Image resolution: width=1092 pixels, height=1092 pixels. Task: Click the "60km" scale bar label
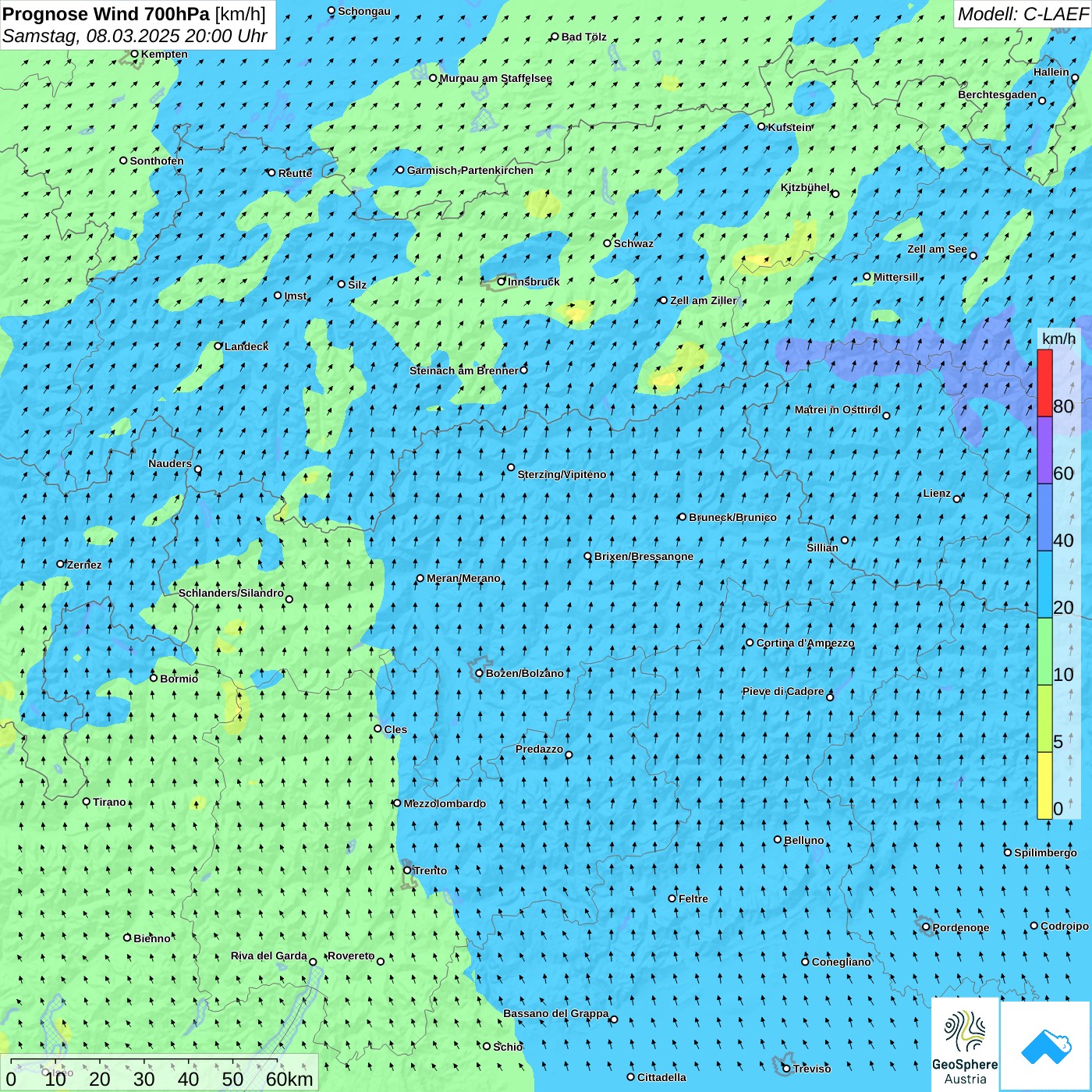(289, 1079)
